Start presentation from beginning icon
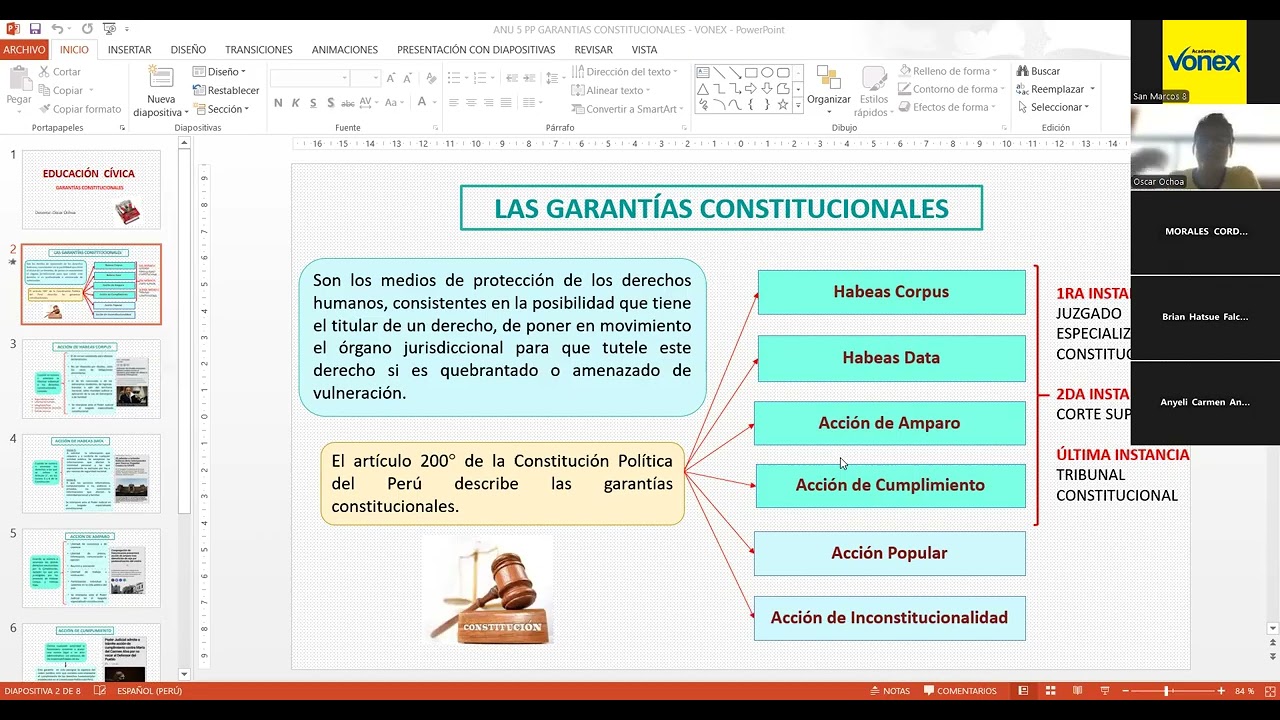 click(108, 29)
